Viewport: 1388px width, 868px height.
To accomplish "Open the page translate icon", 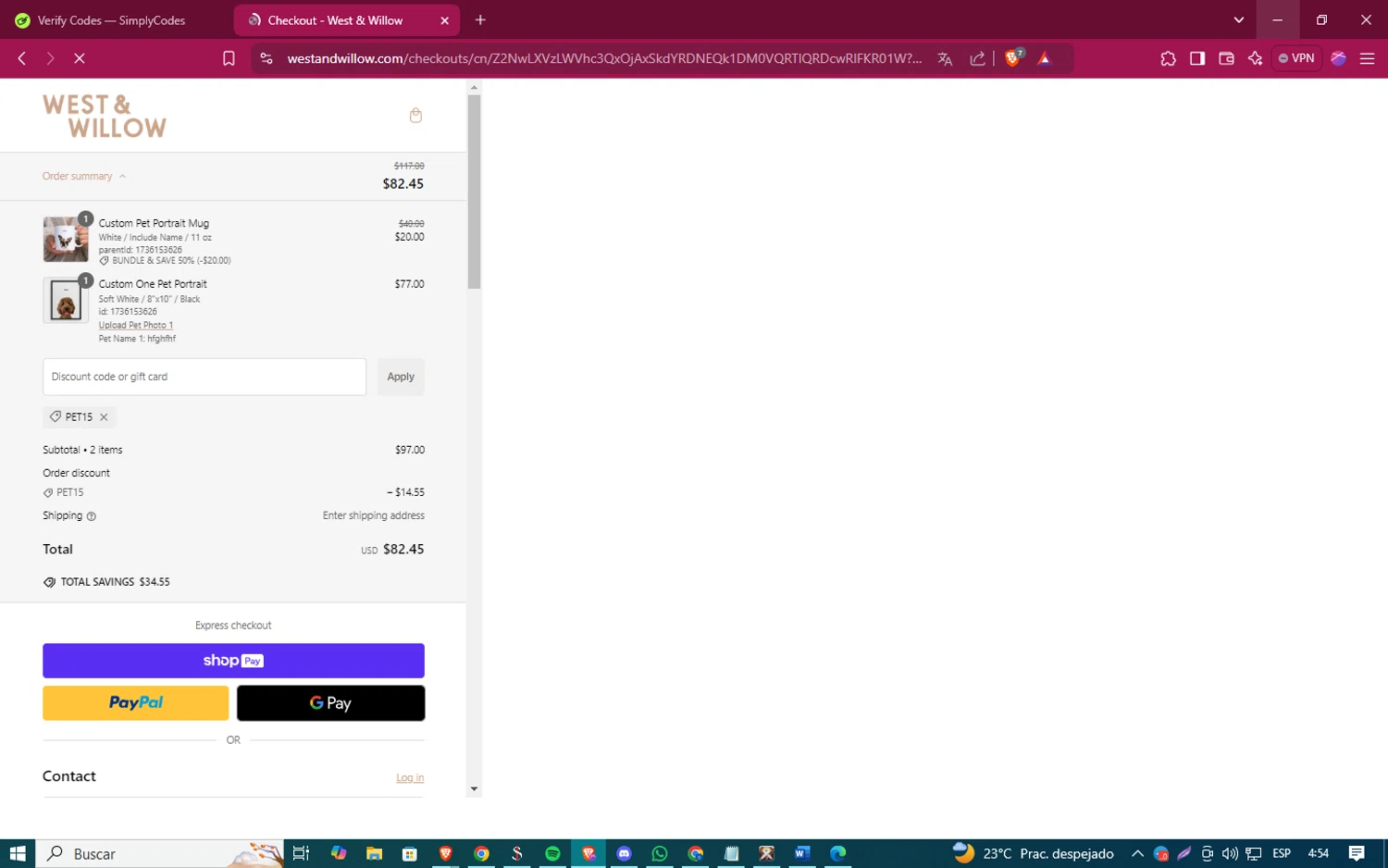I will point(945,58).
